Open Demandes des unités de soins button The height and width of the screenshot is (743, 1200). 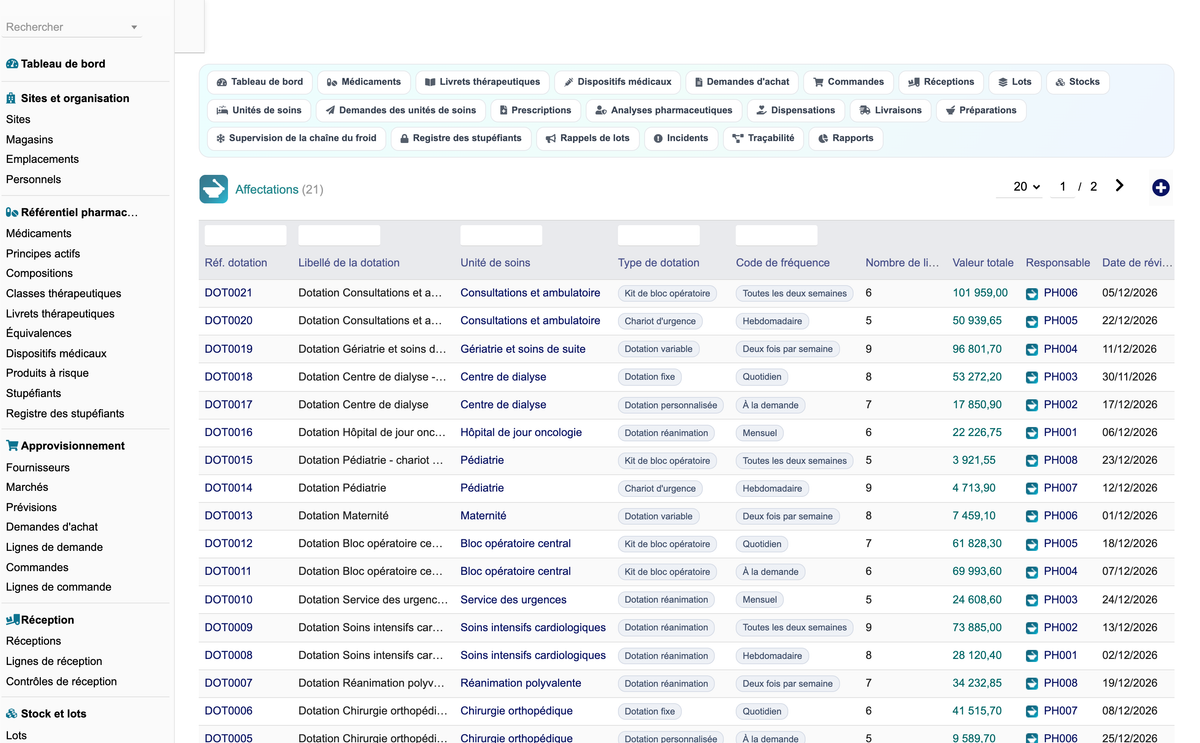click(400, 110)
